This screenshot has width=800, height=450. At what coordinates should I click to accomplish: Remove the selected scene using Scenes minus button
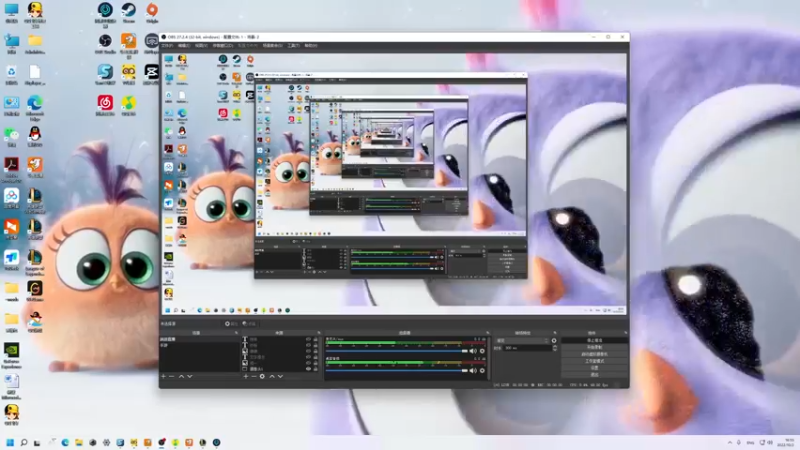(x=171, y=377)
